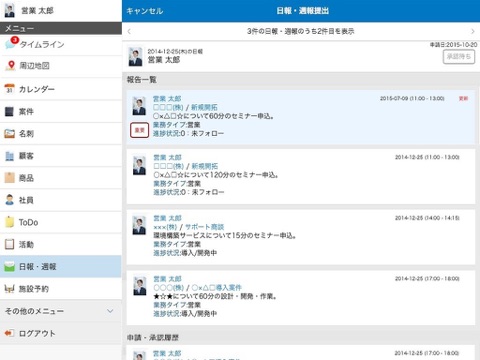
Task: Open the タイムライン speech bubble icon
Action: click(x=10, y=44)
